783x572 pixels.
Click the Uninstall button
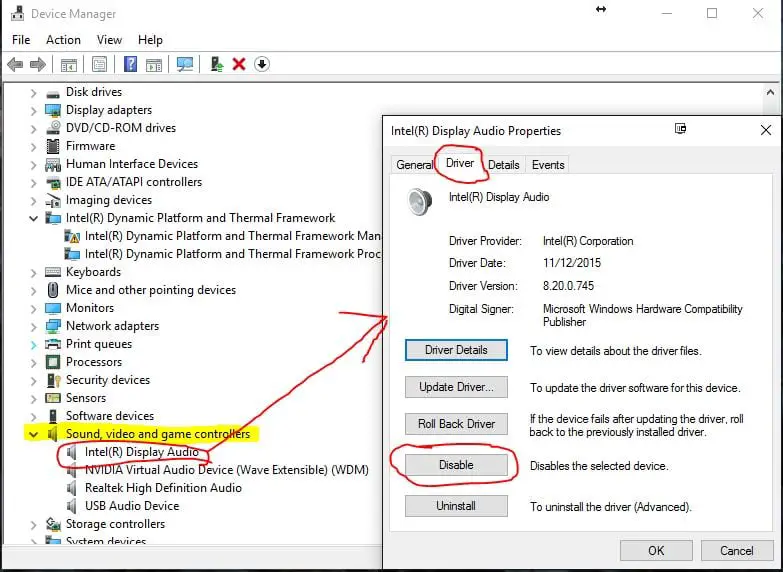point(456,506)
